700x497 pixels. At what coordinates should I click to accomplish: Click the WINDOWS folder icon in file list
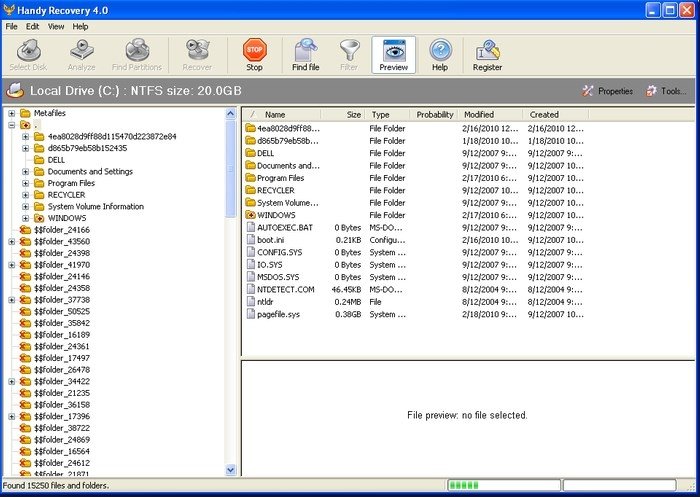pyautogui.click(x=250, y=215)
